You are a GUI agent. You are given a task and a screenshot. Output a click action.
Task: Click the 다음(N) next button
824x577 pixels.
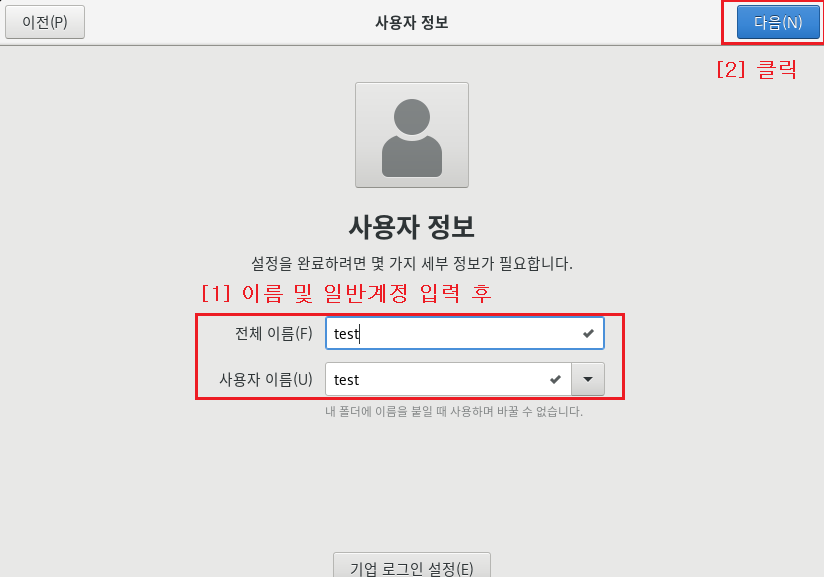pos(778,22)
